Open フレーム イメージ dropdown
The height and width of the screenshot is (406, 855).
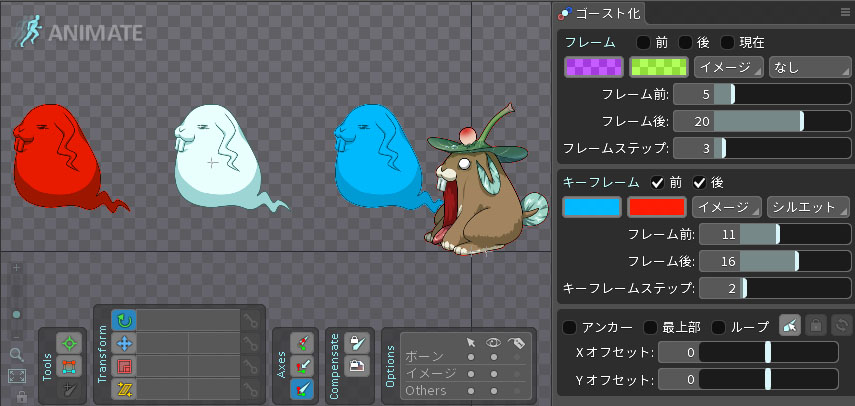point(728,68)
